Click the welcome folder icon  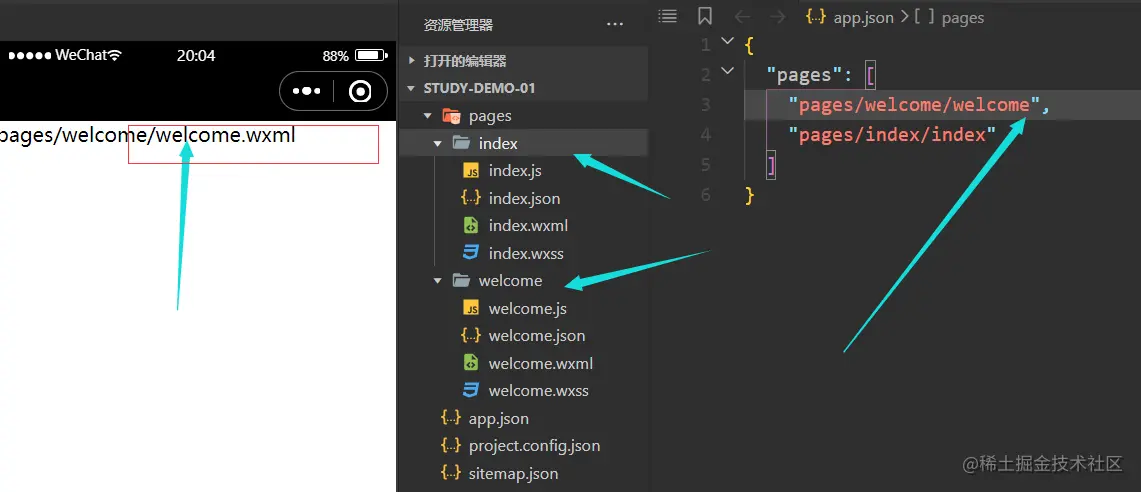(x=461, y=281)
